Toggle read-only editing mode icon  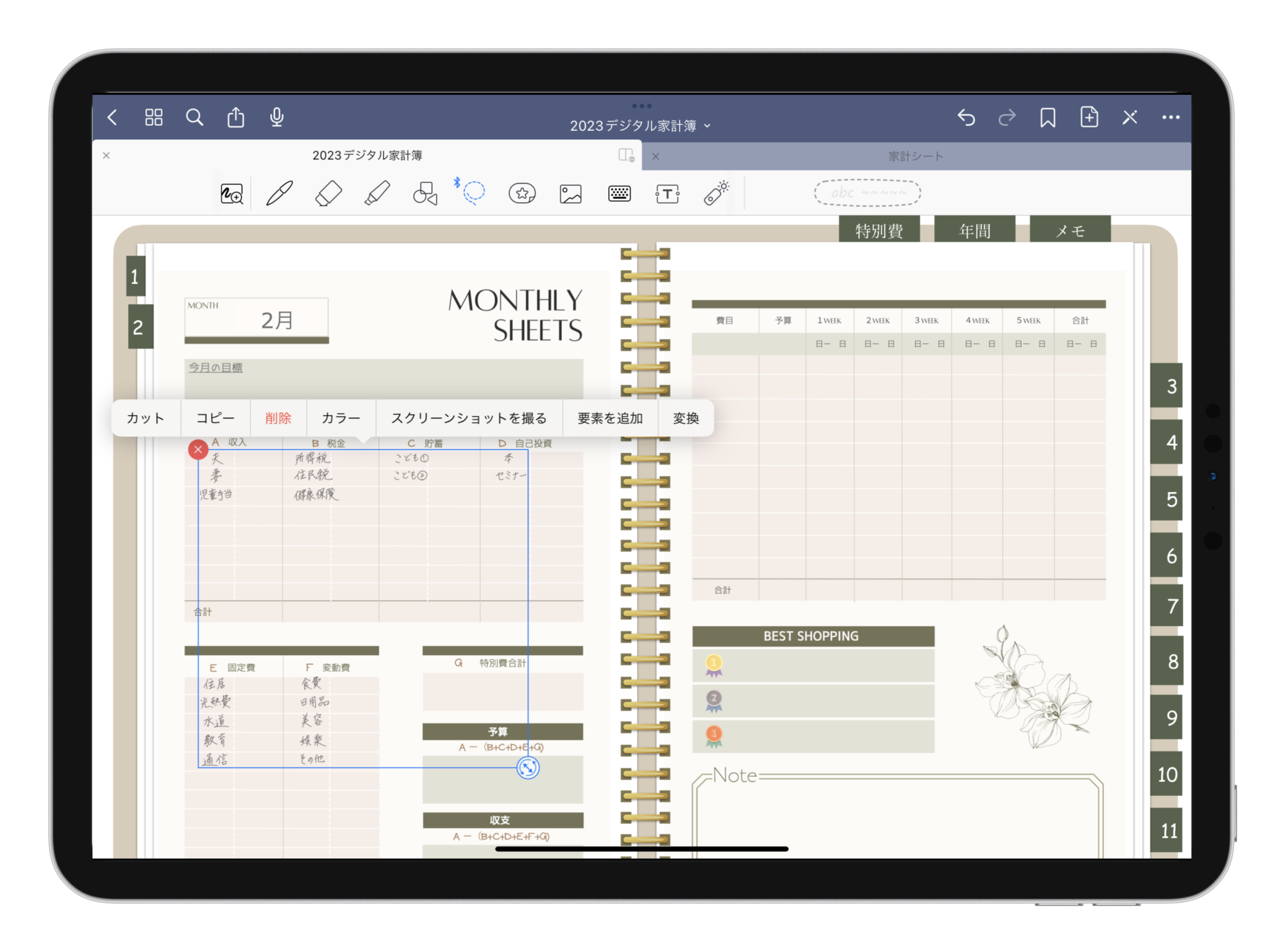pos(1130,117)
